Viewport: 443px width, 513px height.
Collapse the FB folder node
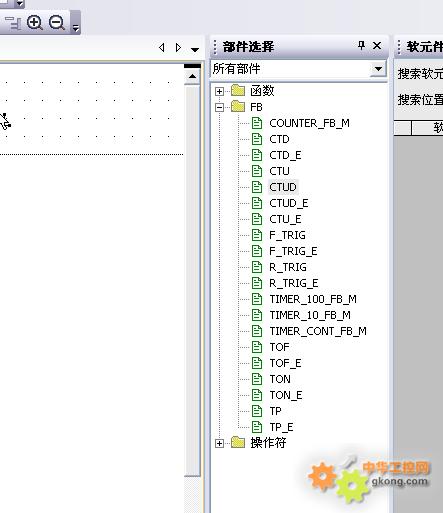(x=219, y=107)
